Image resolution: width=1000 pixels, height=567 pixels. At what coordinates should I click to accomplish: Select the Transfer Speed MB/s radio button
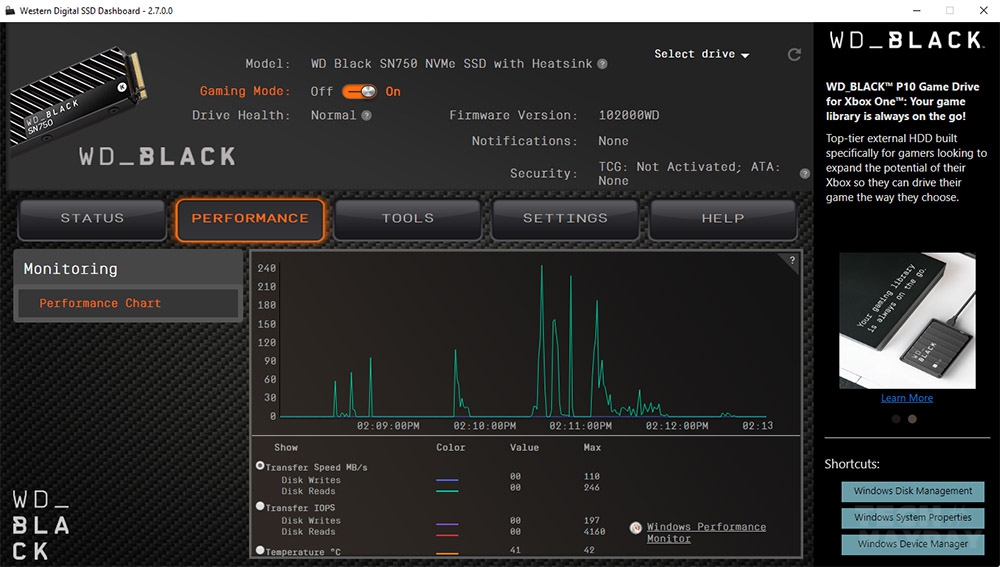(260, 466)
